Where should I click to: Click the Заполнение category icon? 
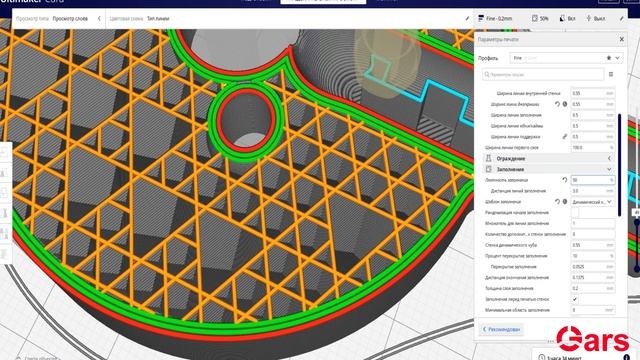point(489,169)
